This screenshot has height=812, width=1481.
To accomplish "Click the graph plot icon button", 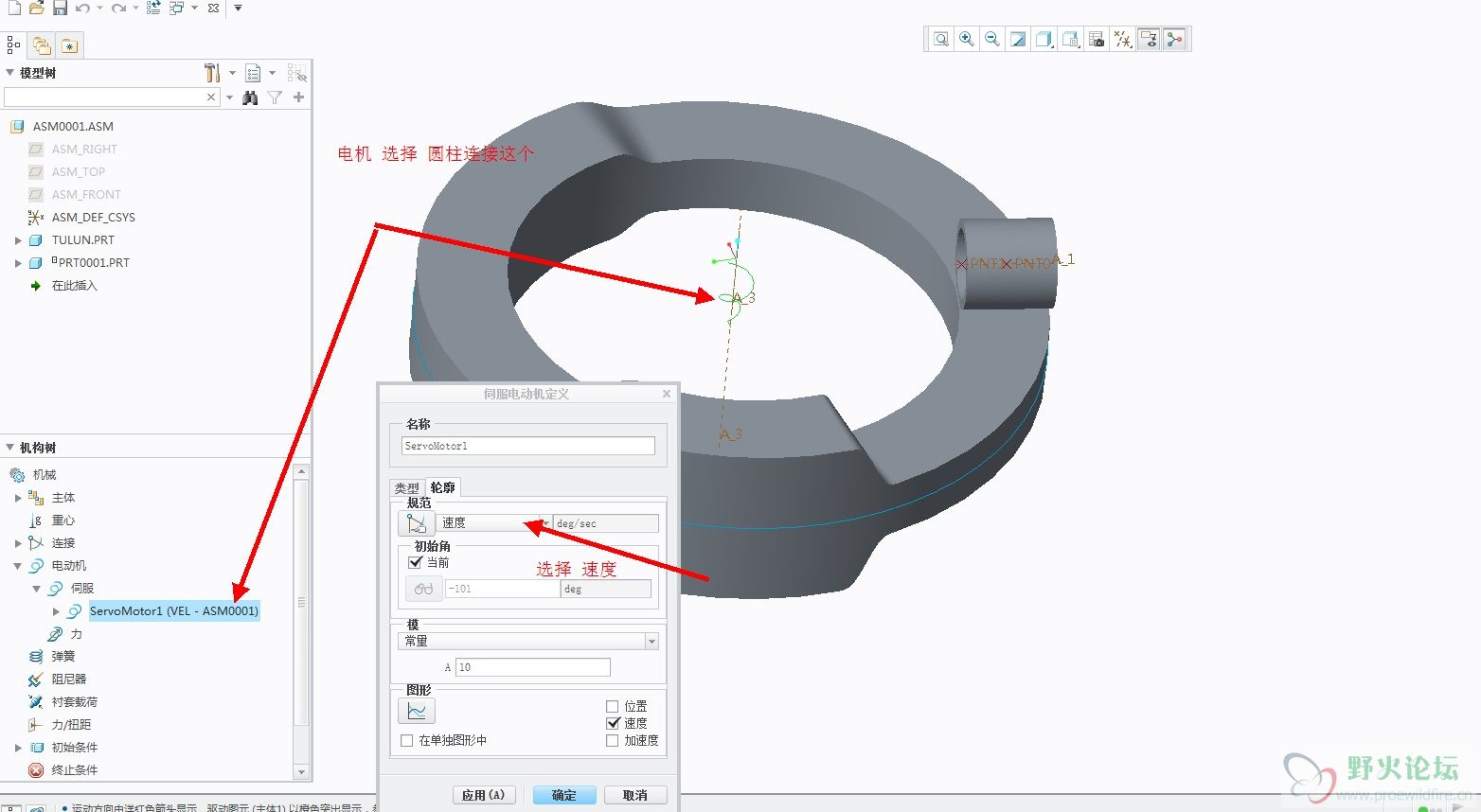I will [x=417, y=711].
